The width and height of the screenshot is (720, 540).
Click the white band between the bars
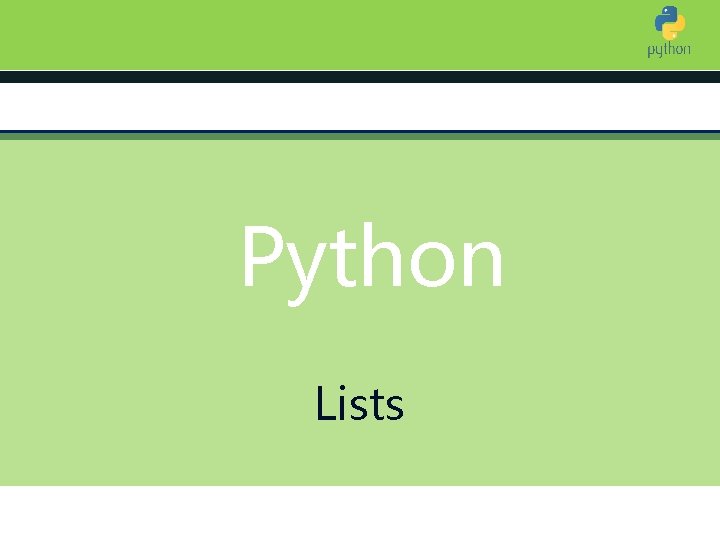360,107
